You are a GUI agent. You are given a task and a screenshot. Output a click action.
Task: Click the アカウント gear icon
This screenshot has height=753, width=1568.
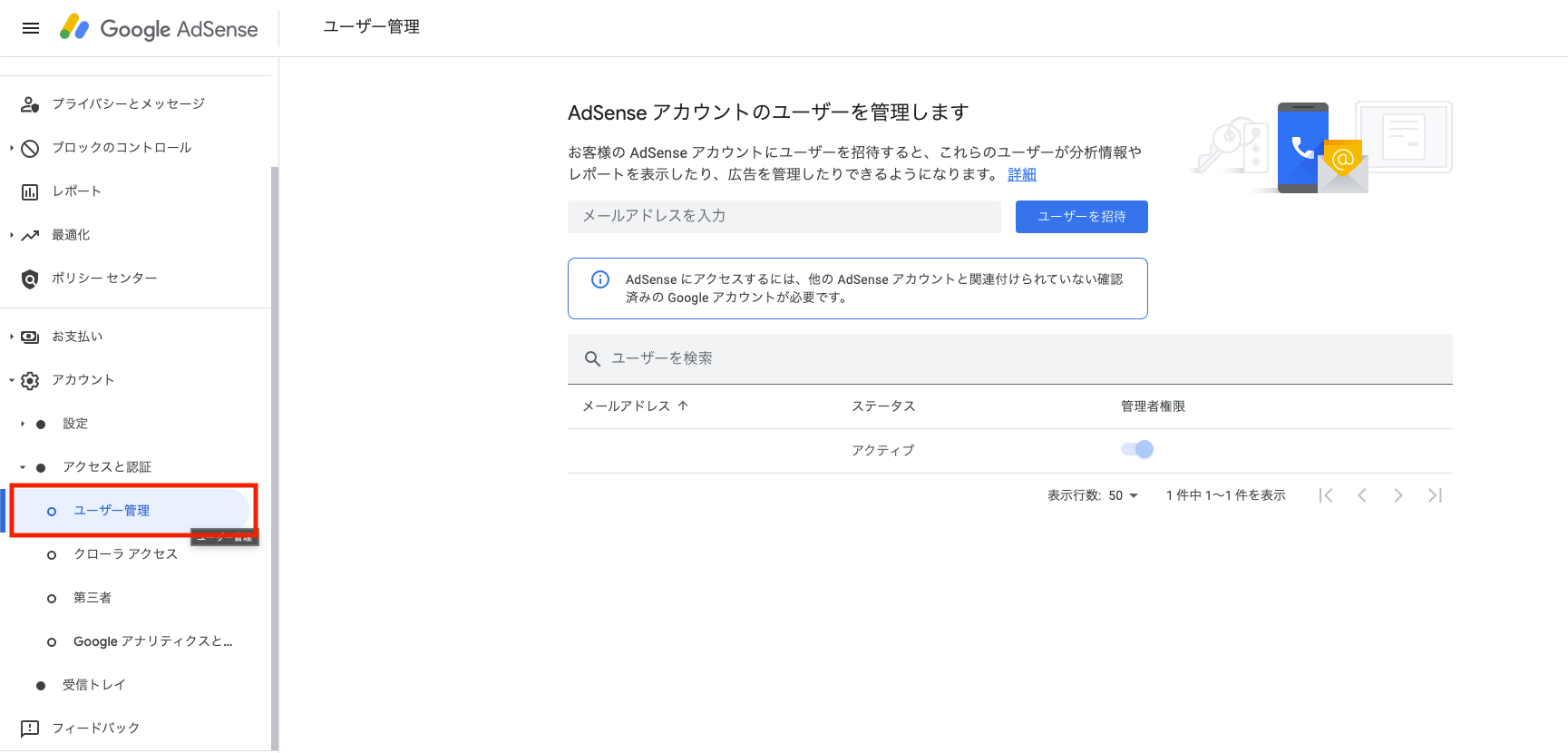(x=30, y=380)
